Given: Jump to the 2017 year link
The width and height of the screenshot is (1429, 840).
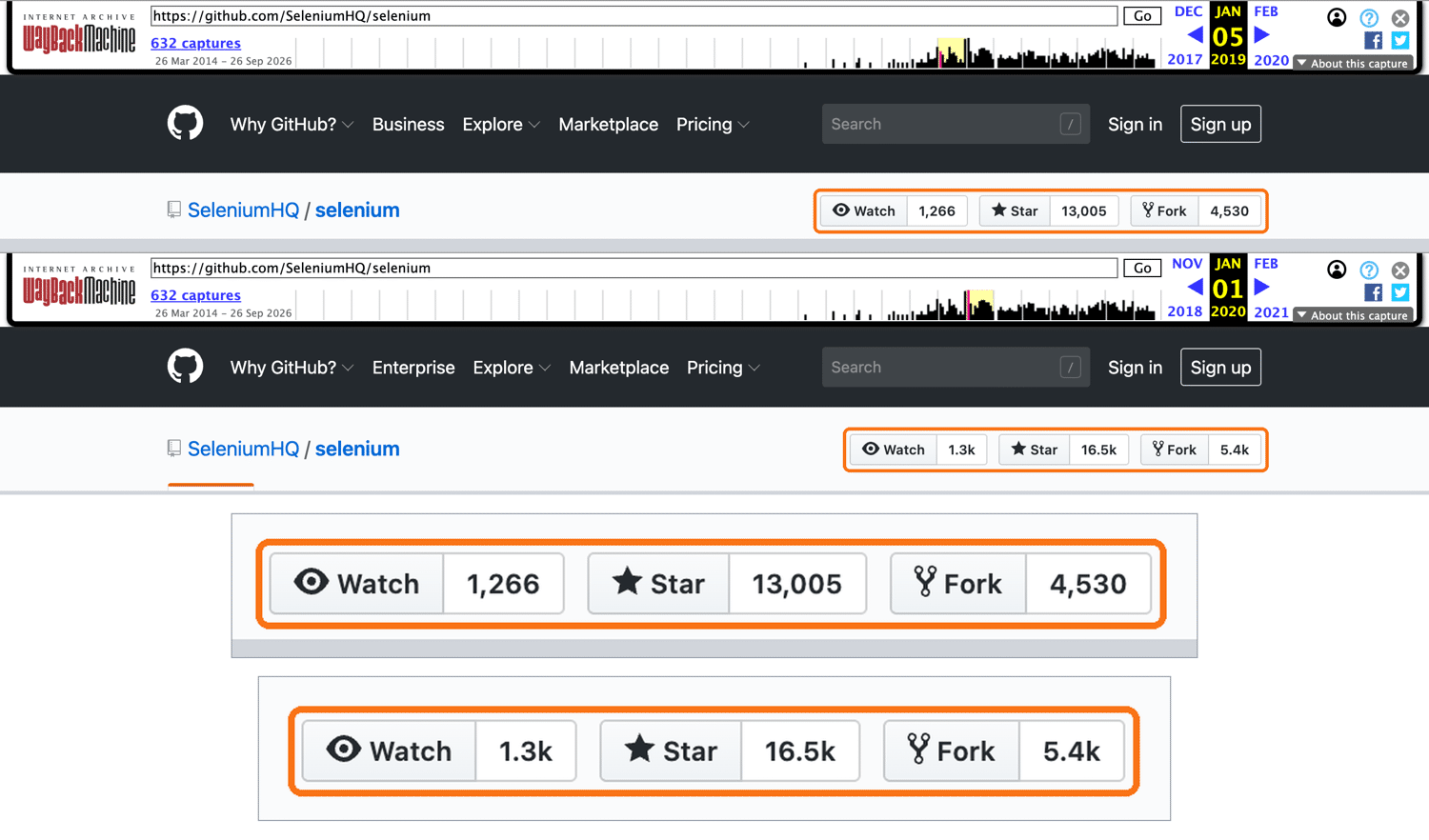Looking at the screenshot, I should point(1184,59).
